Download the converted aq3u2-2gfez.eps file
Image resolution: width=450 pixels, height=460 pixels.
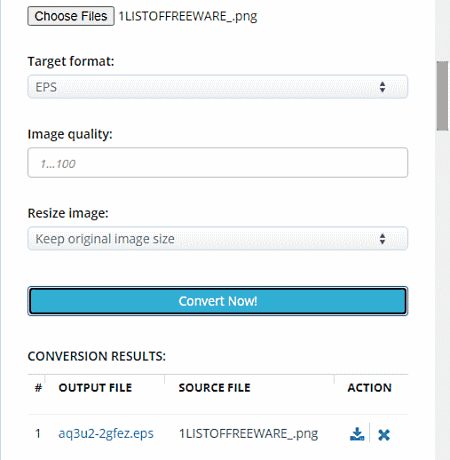[357, 434]
